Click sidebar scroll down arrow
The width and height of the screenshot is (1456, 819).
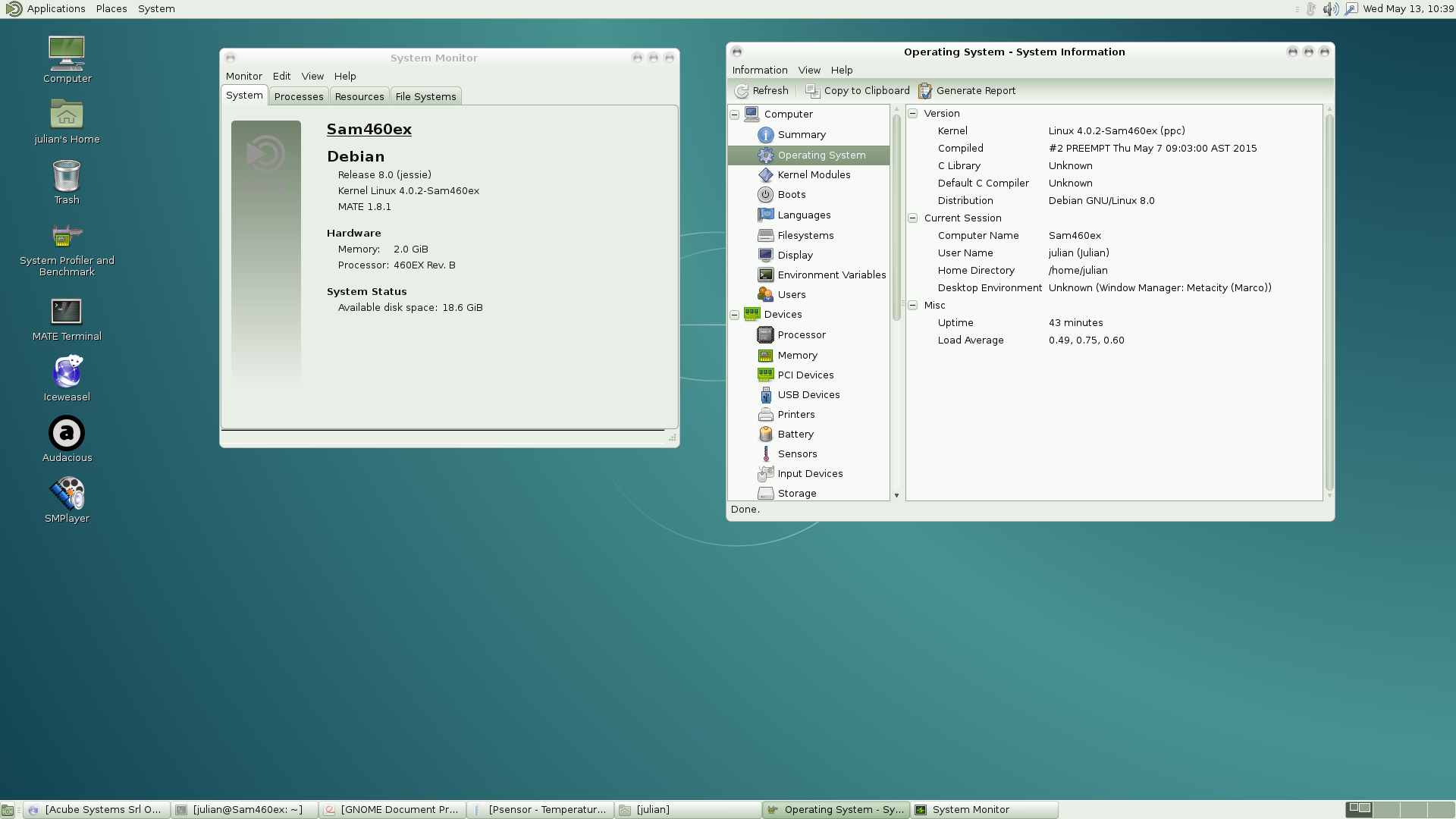point(896,496)
